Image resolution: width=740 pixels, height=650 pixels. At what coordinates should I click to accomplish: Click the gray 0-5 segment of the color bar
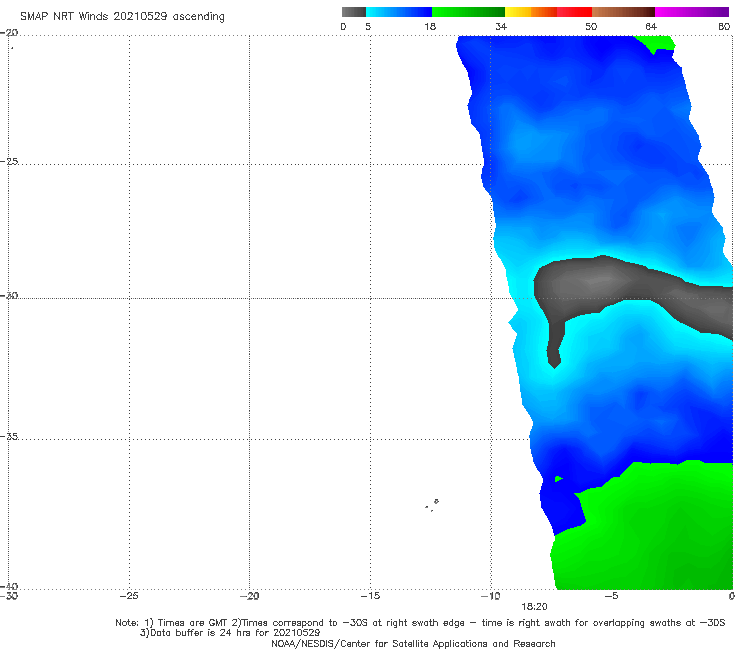[x=354, y=12]
